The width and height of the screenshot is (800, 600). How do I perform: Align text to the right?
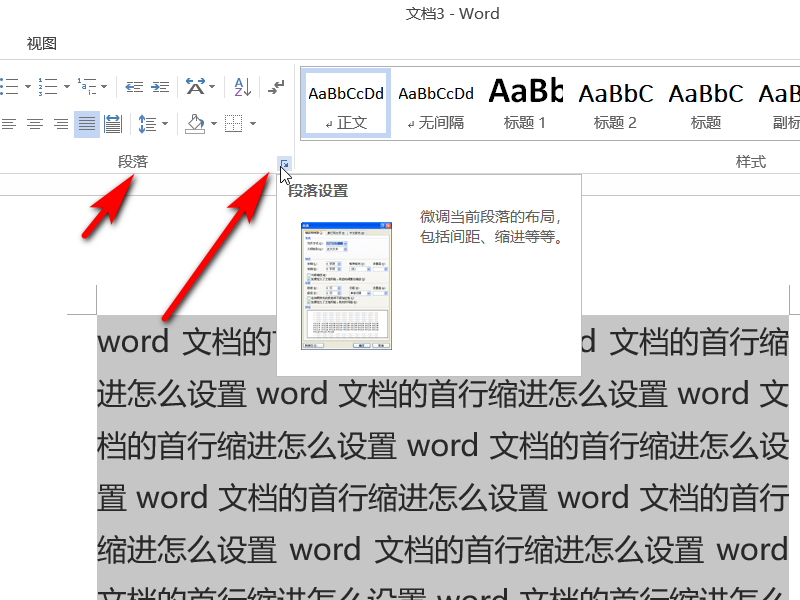point(61,124)
